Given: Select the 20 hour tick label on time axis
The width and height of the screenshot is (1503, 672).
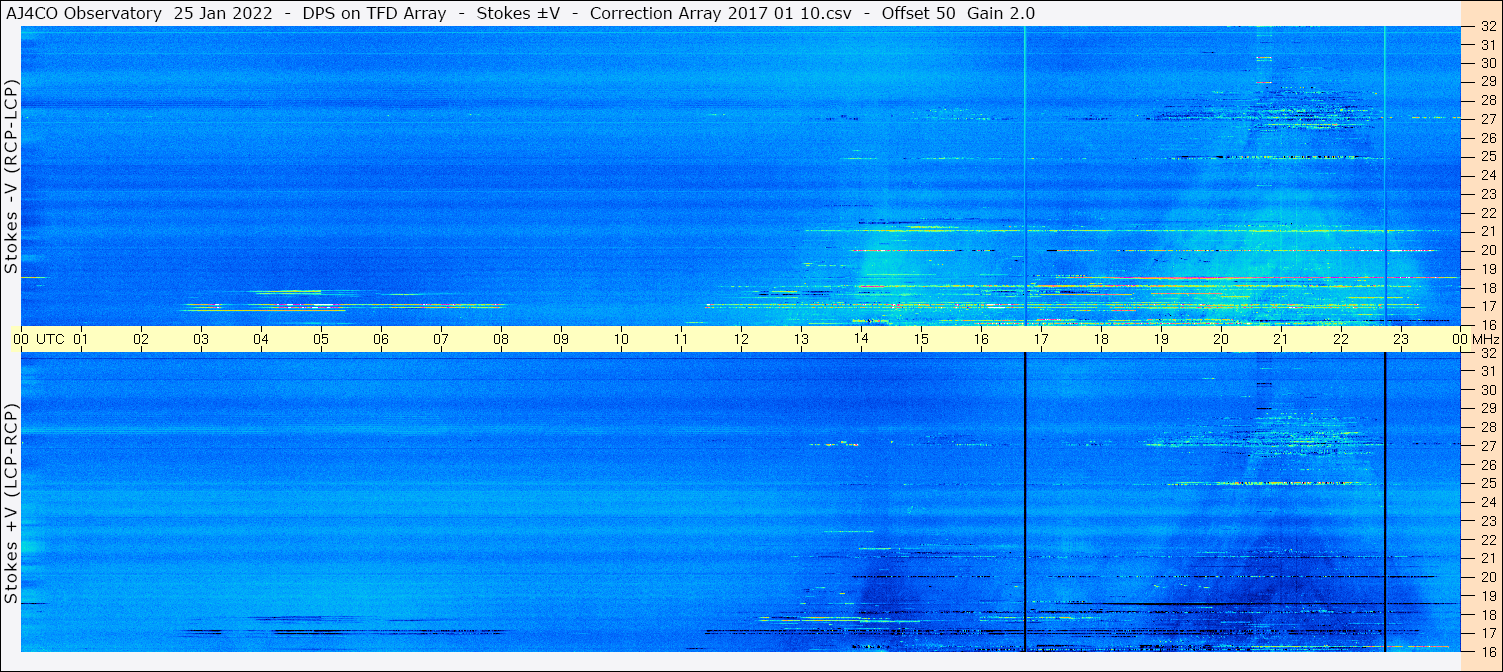Looking at the screenshot, I should [x=1221, y=339].
